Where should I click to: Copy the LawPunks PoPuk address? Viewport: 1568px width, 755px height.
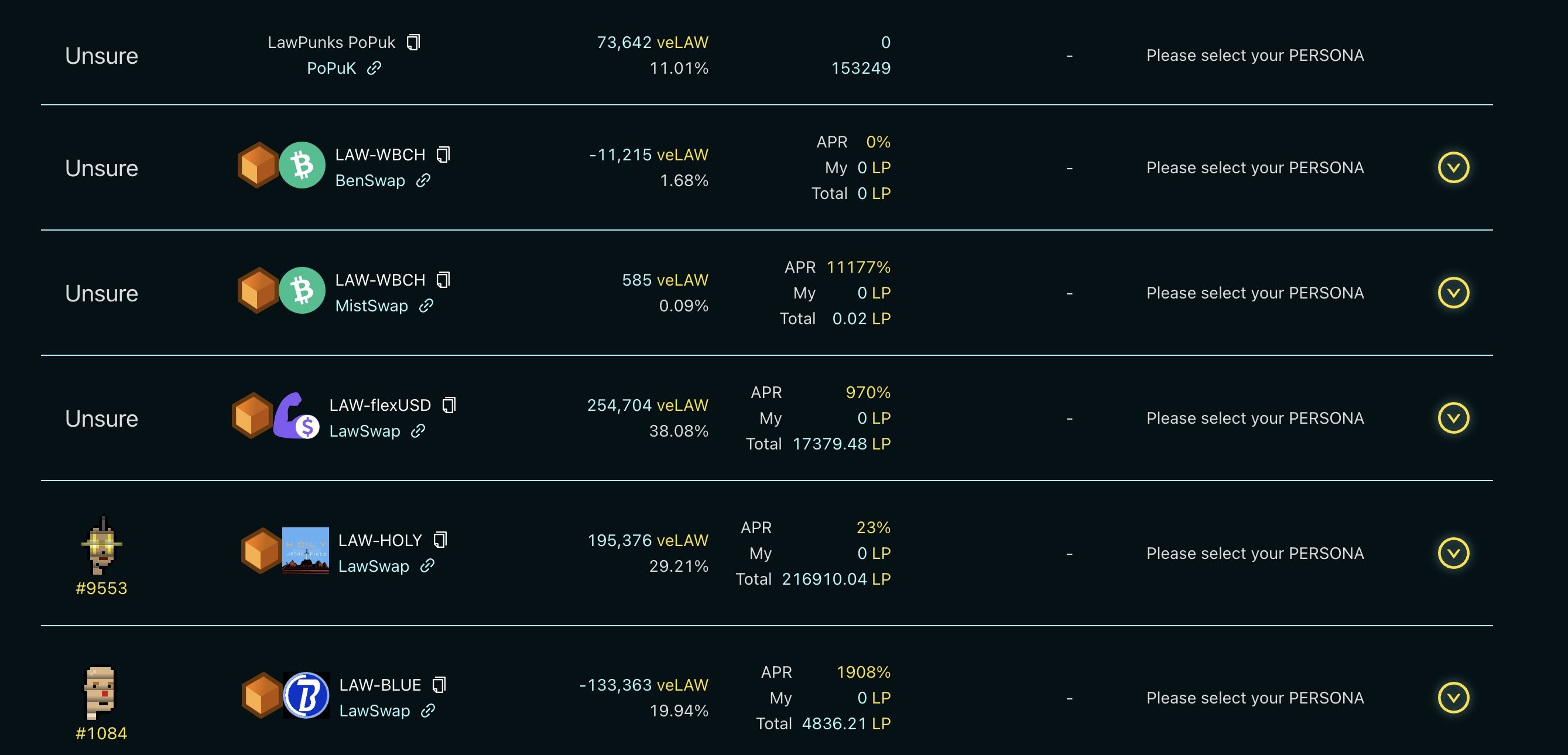tap(413, 42)
